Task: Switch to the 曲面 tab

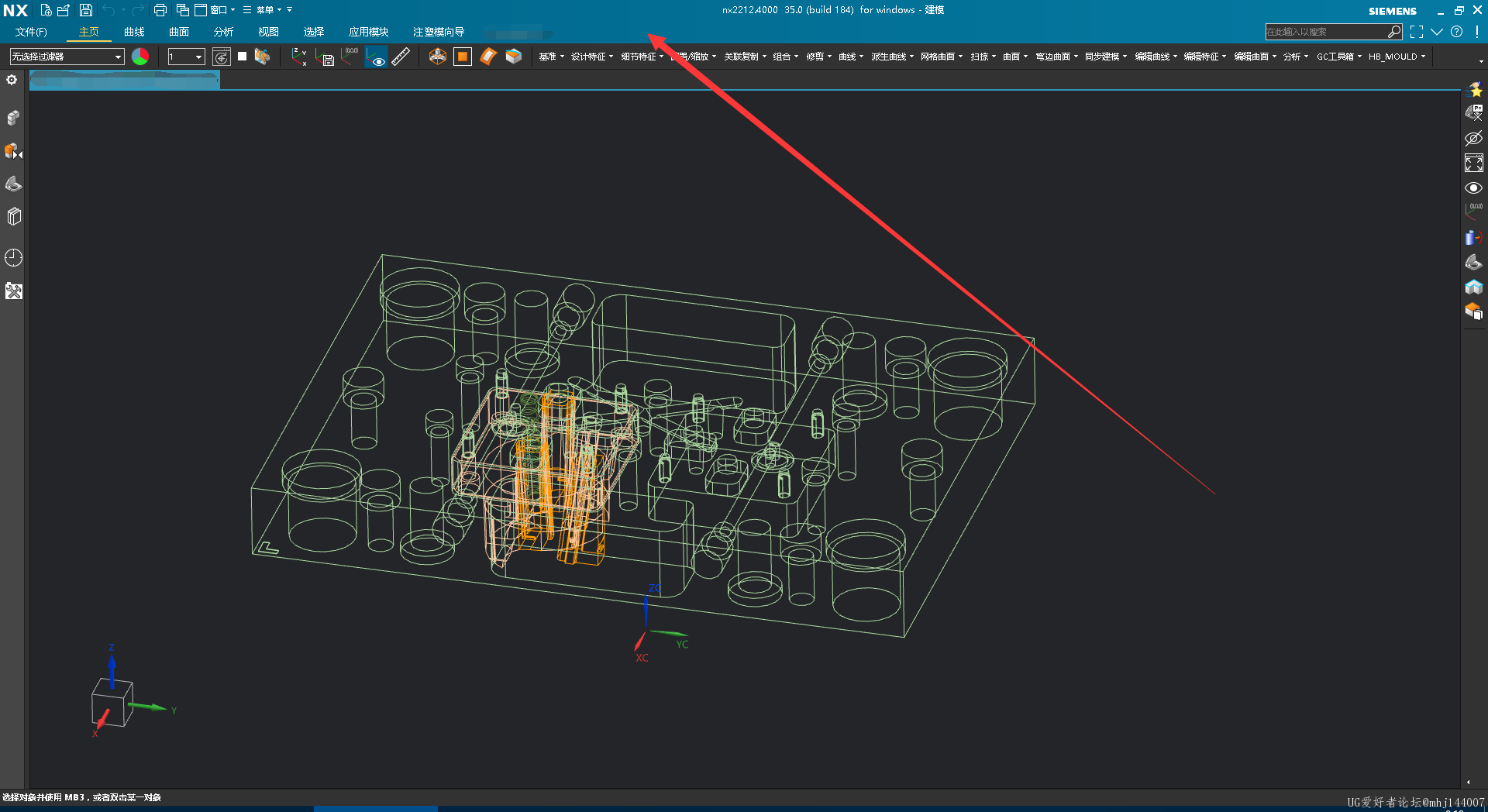Action: point(179,32)
